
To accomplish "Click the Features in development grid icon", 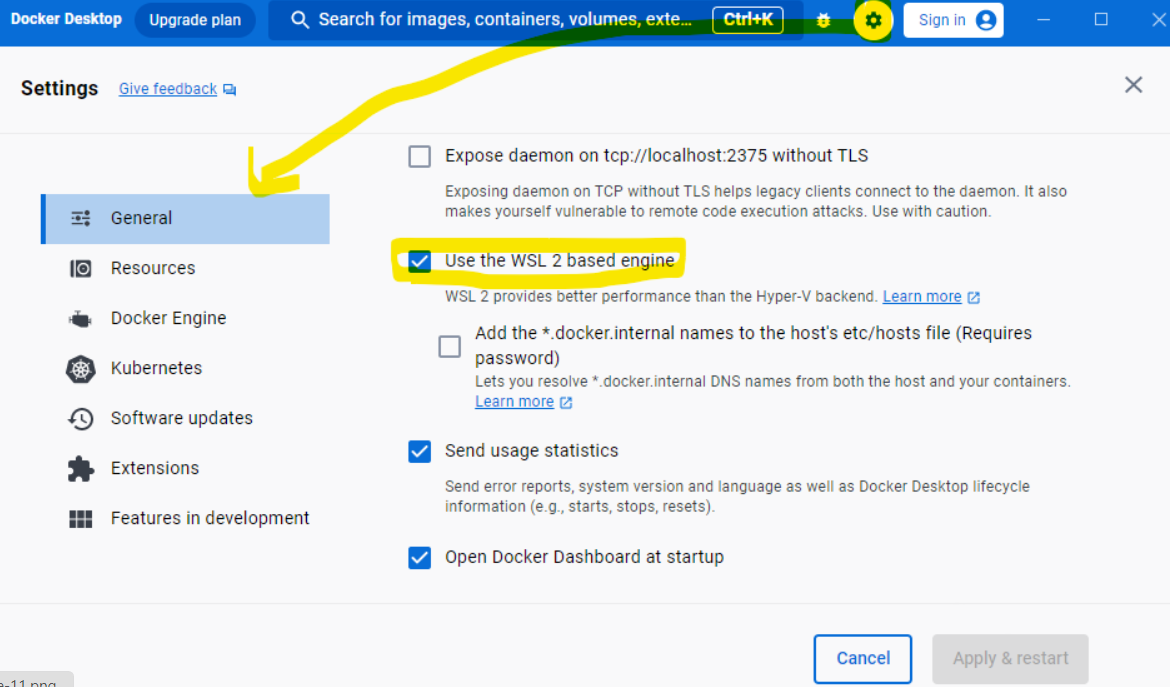I will coord(81,518).
